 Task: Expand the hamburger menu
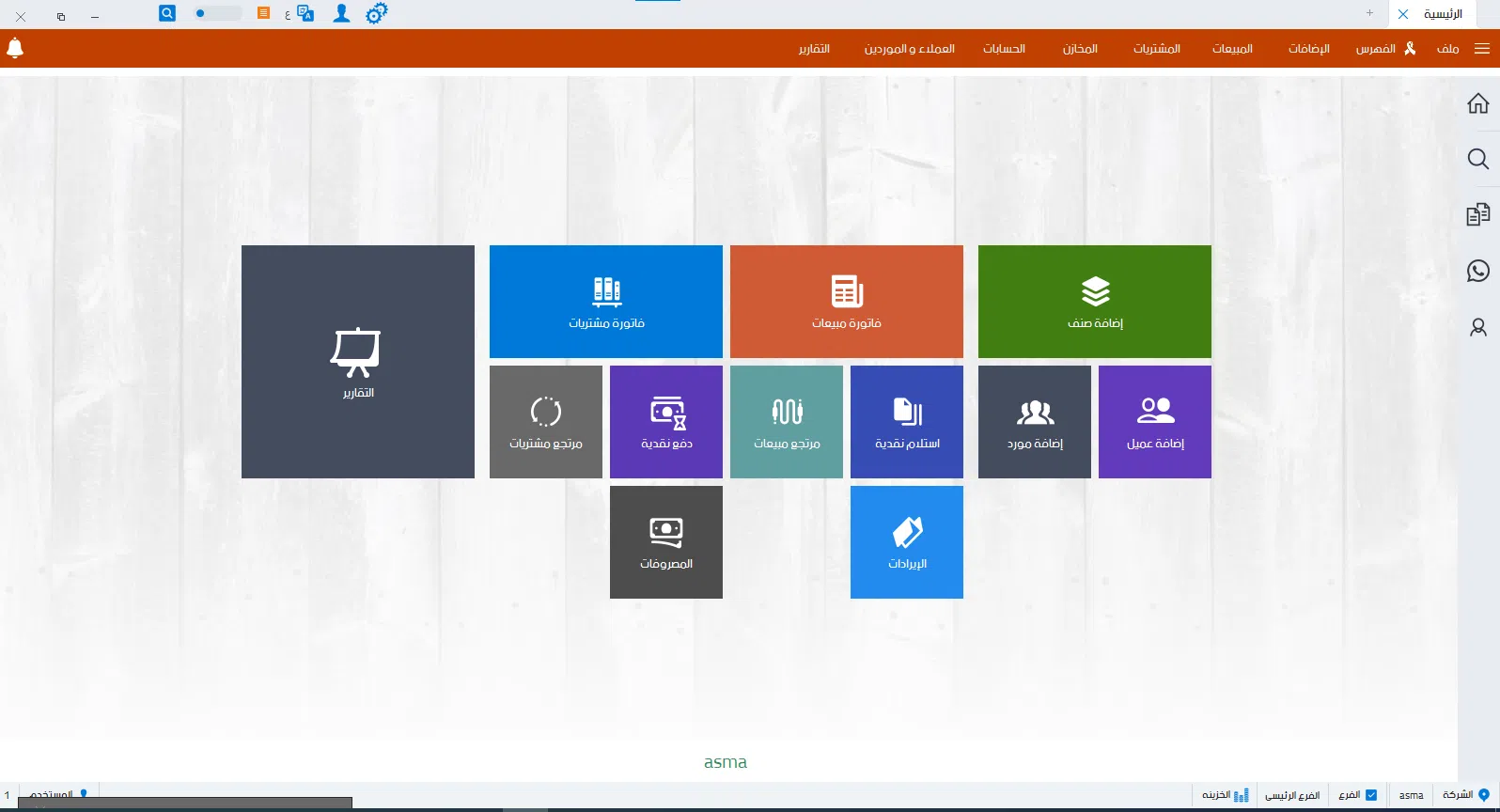(1482, 49)
